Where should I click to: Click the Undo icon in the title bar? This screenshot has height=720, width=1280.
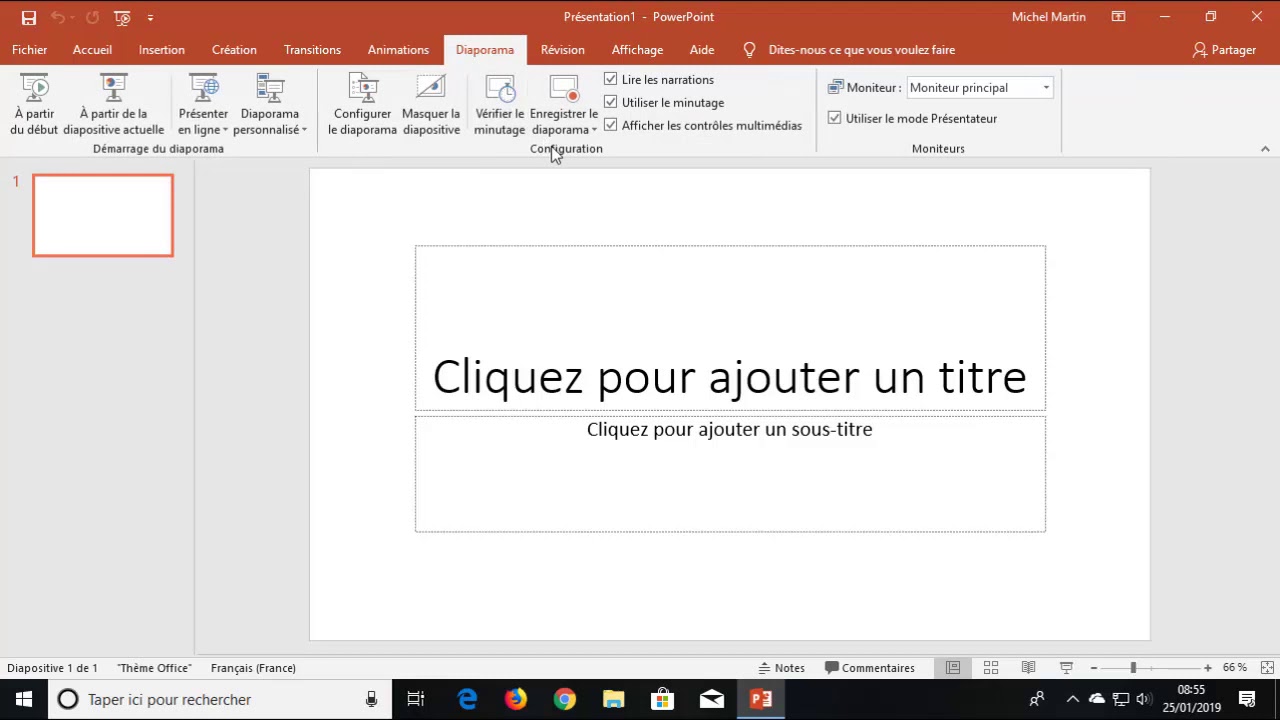pyautogui.click(x=58, y=17)
